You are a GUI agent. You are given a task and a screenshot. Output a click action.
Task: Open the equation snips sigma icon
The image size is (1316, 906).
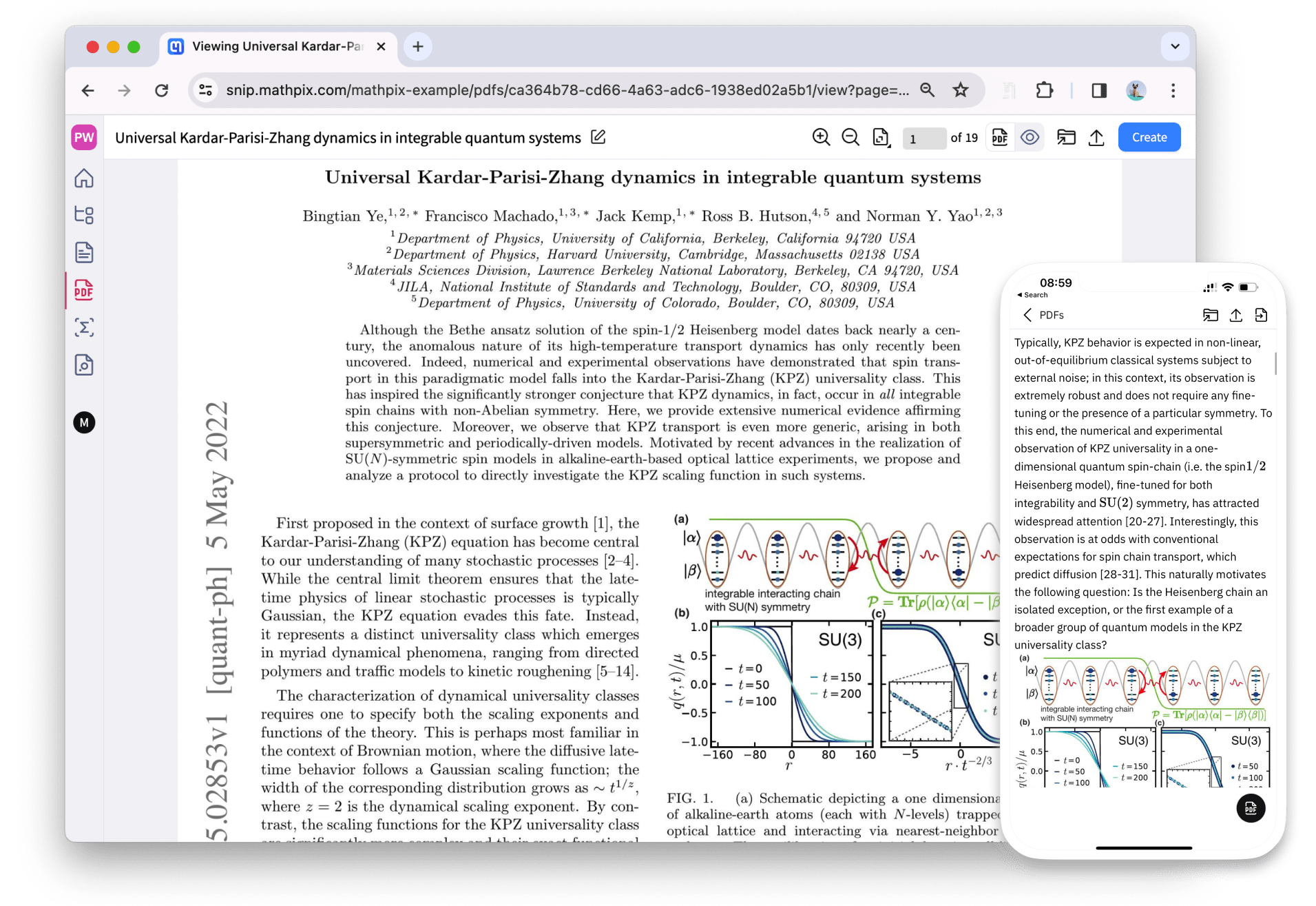84,327
